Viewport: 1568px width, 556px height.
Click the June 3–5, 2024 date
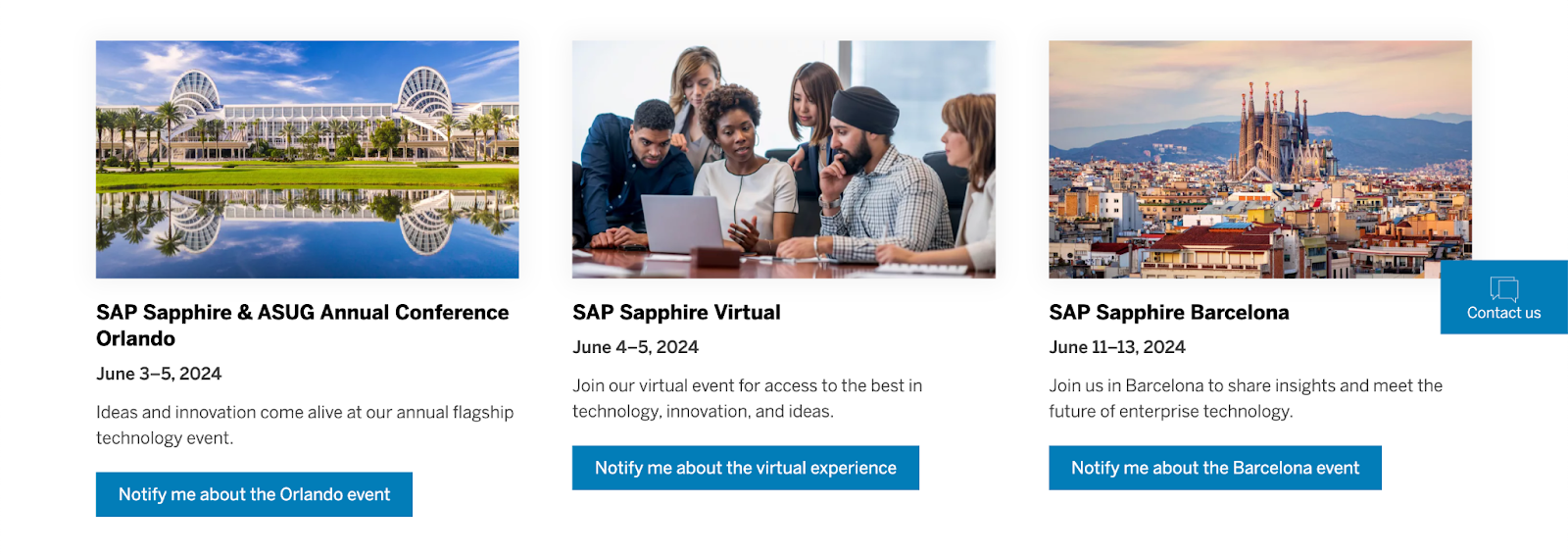[159, 374]
